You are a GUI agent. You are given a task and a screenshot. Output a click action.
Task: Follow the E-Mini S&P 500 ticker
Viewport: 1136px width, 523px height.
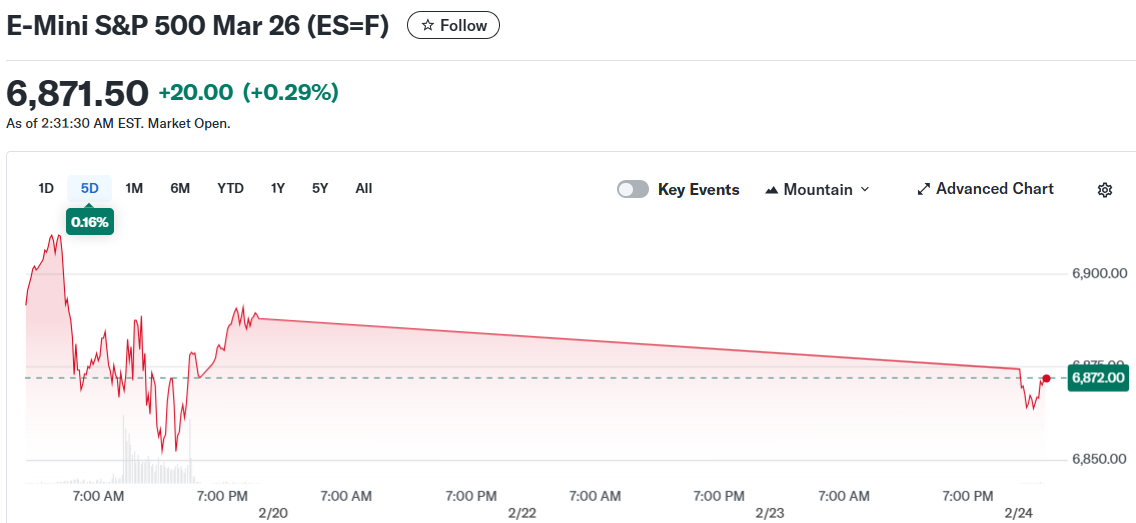click(453, 26)
